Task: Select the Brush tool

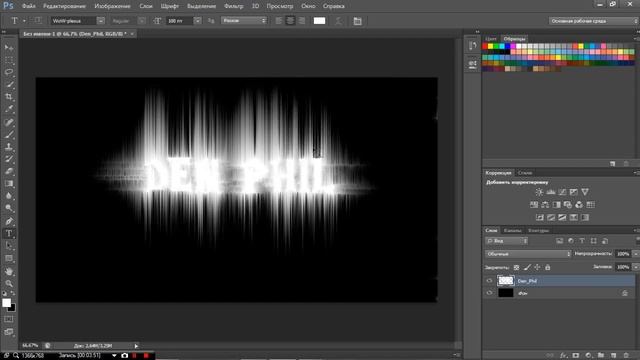Action: click(x=9, y=135)
